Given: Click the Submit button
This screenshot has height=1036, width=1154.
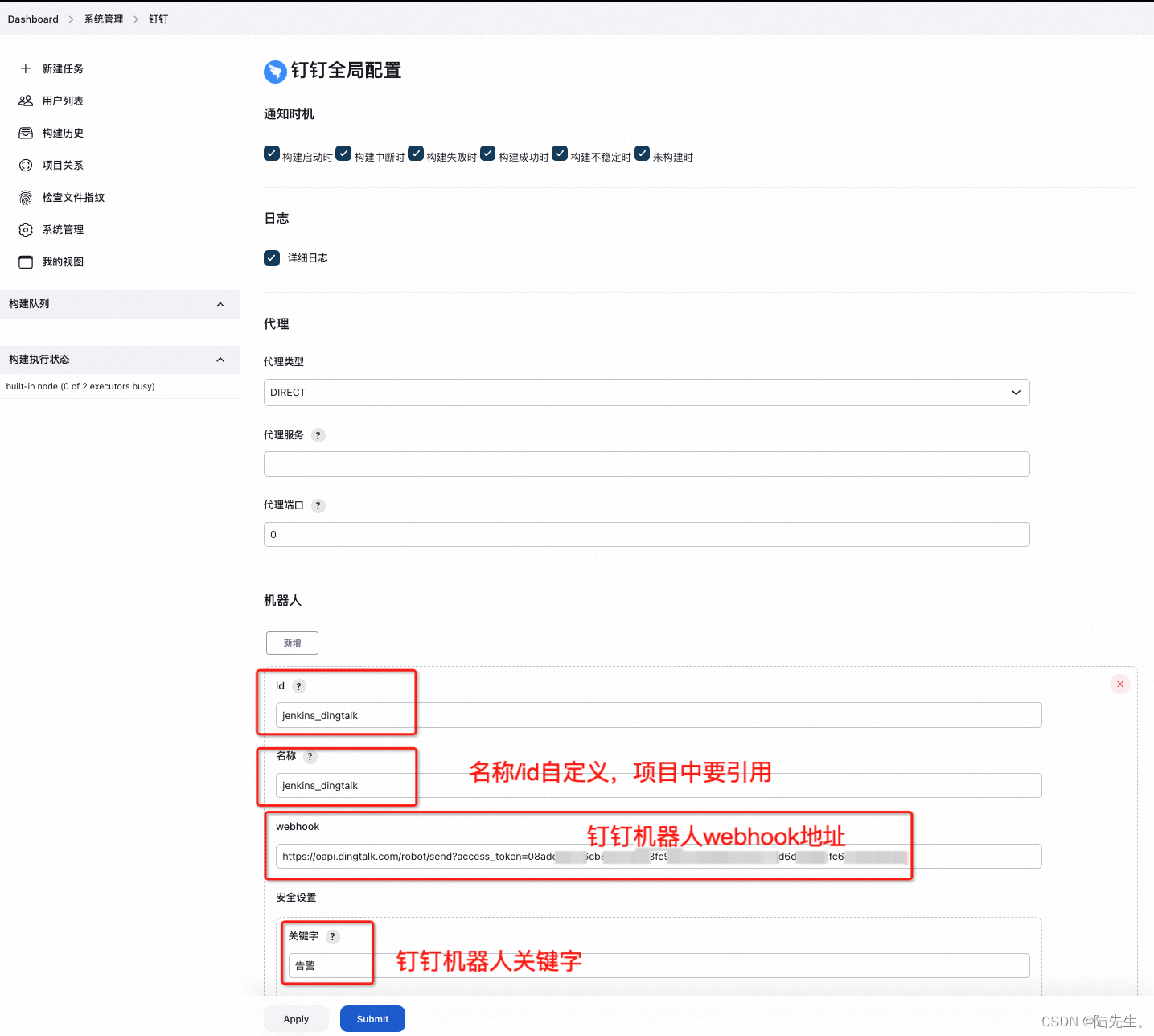Looking at the screenshot, I should pyautogui.click(x=372, y=1019).
